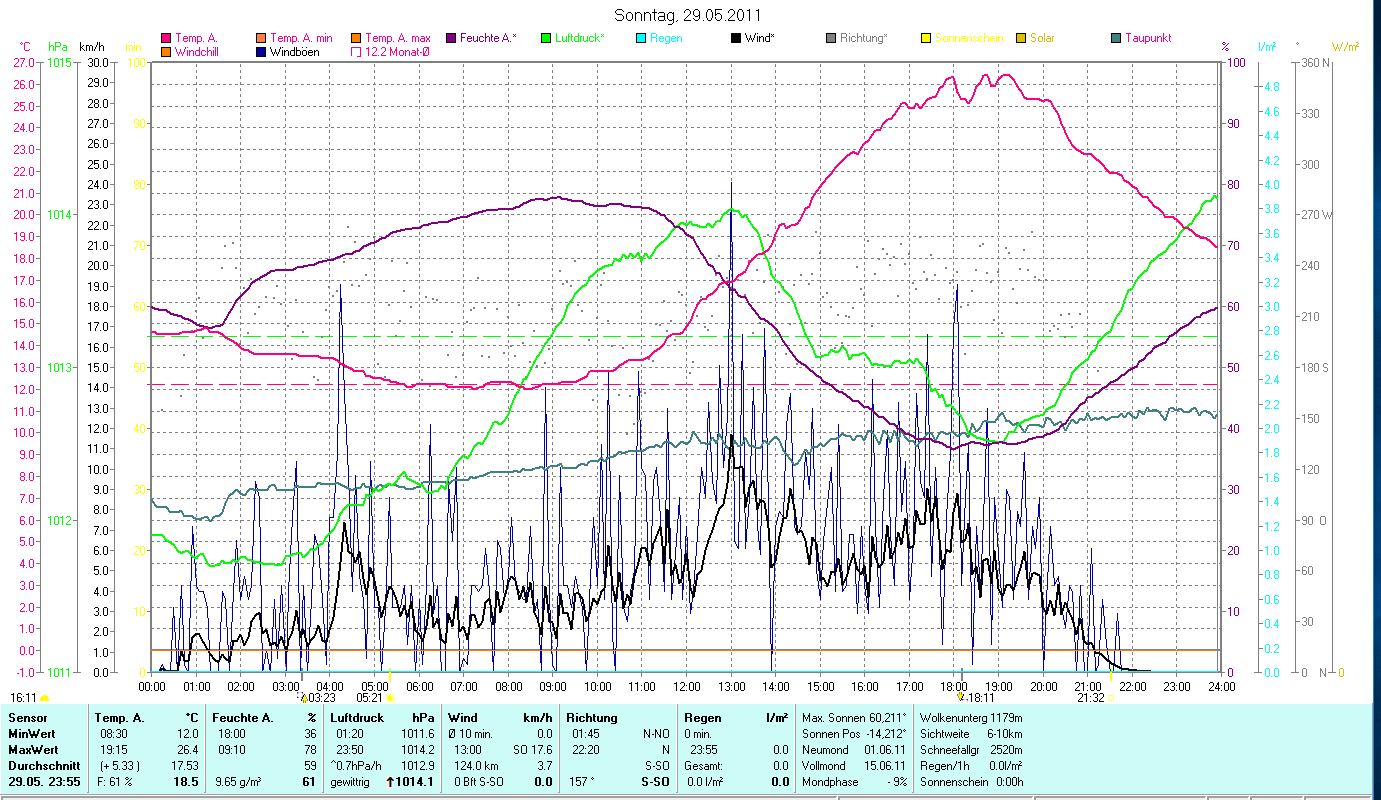The width and height of the screenshot is (1381, 800).
Task: Click the black Wind legend square
Action: click(737, 38)
